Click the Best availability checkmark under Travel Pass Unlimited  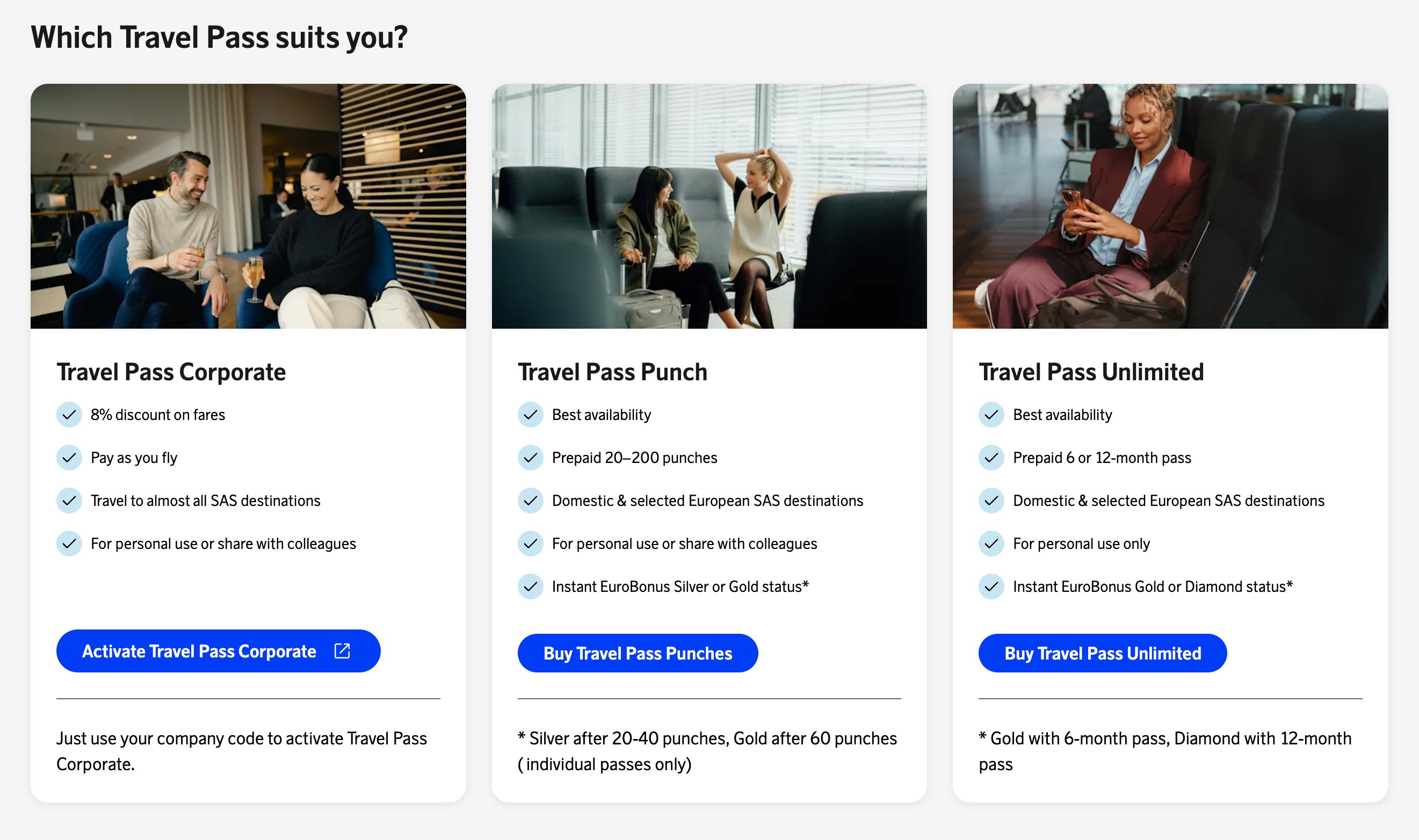991,415
